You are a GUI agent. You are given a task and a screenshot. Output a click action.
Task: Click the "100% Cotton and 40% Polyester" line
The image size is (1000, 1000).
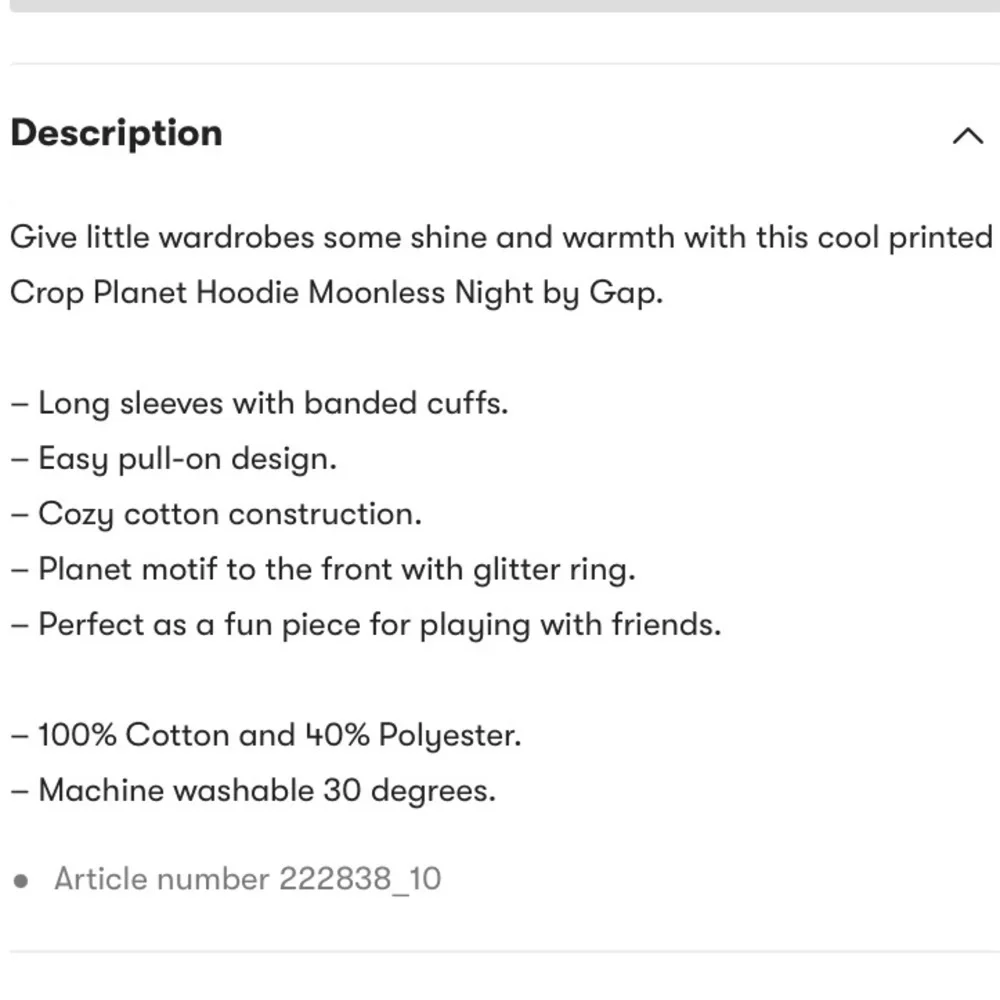tap(266, 735)
